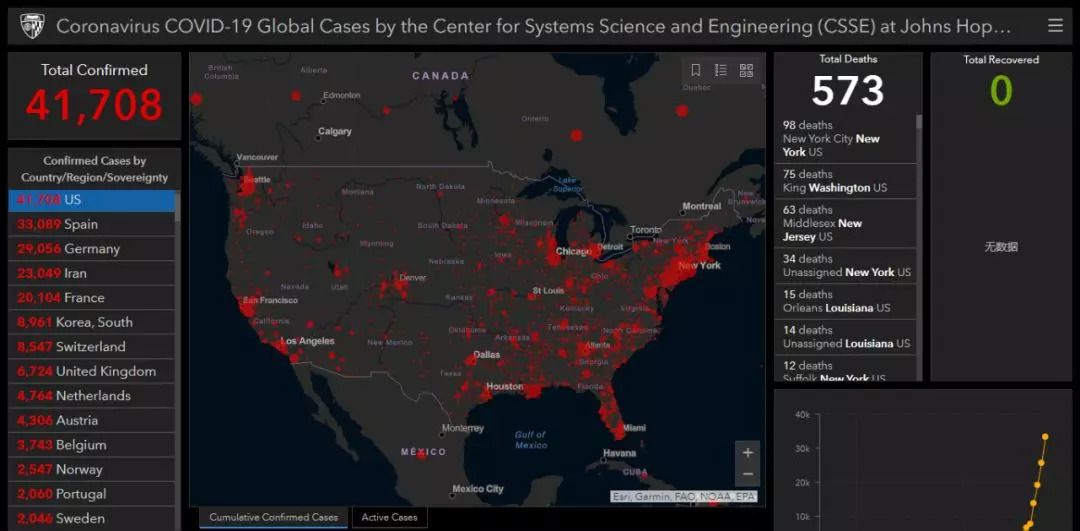Screen dimensions: 1080x531
Task: Click the Houston label on map
Action: point(505,386)
